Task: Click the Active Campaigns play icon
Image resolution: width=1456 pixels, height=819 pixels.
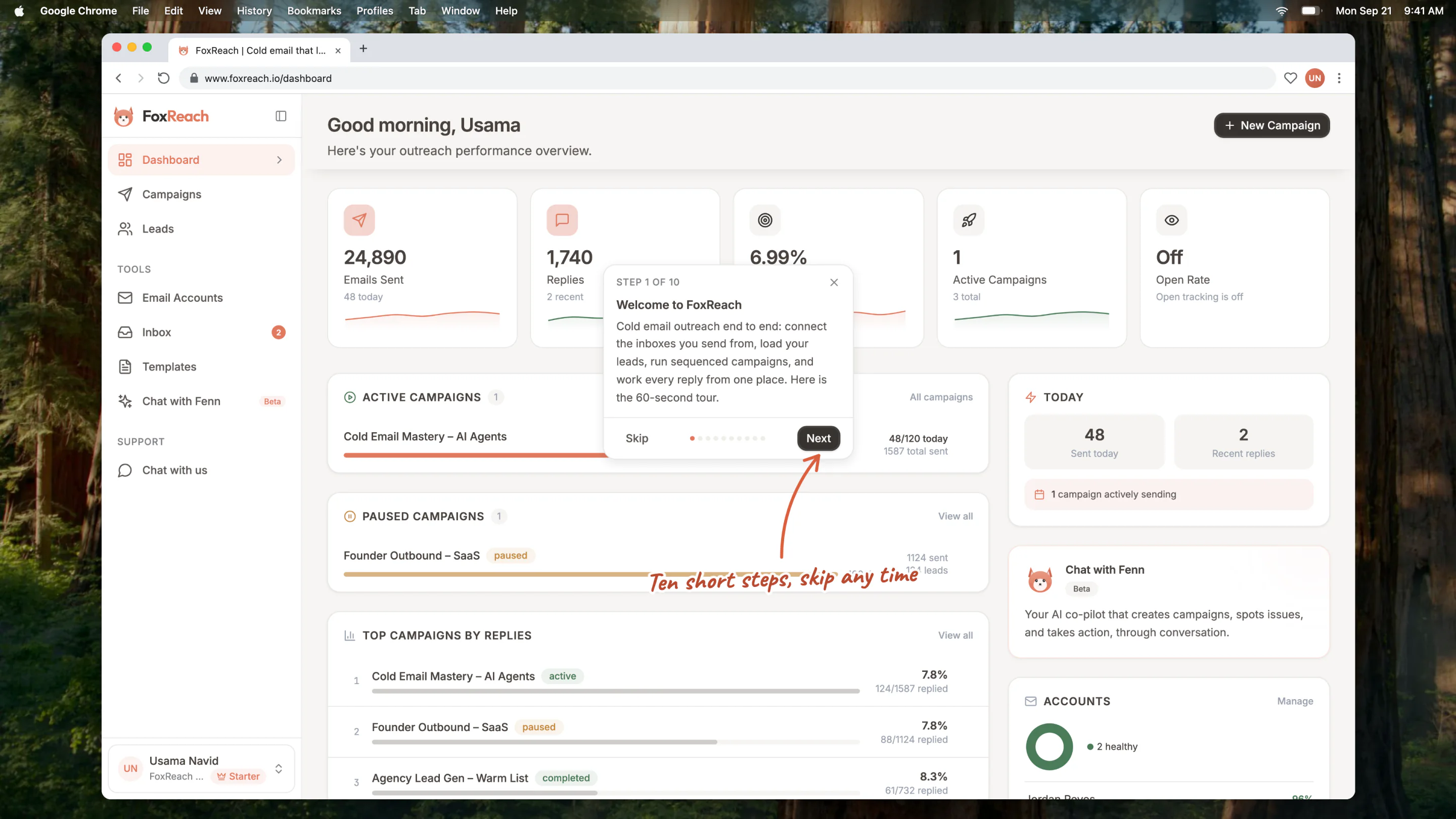Action: coord(350,397)
